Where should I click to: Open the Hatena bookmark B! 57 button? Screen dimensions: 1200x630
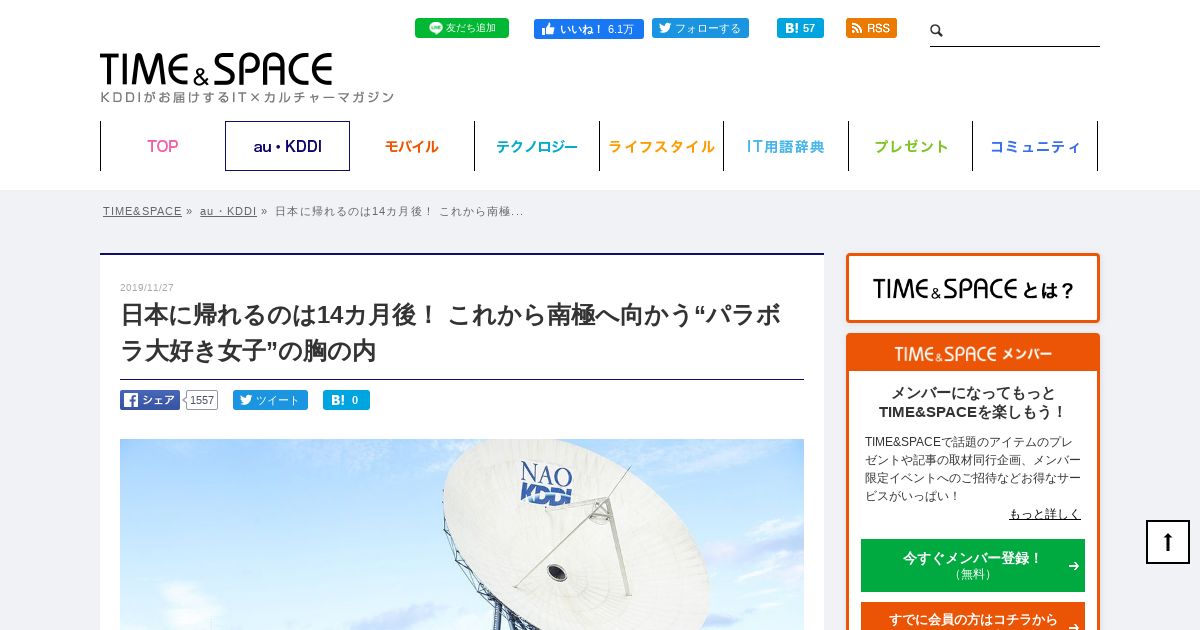coord(800,28)
